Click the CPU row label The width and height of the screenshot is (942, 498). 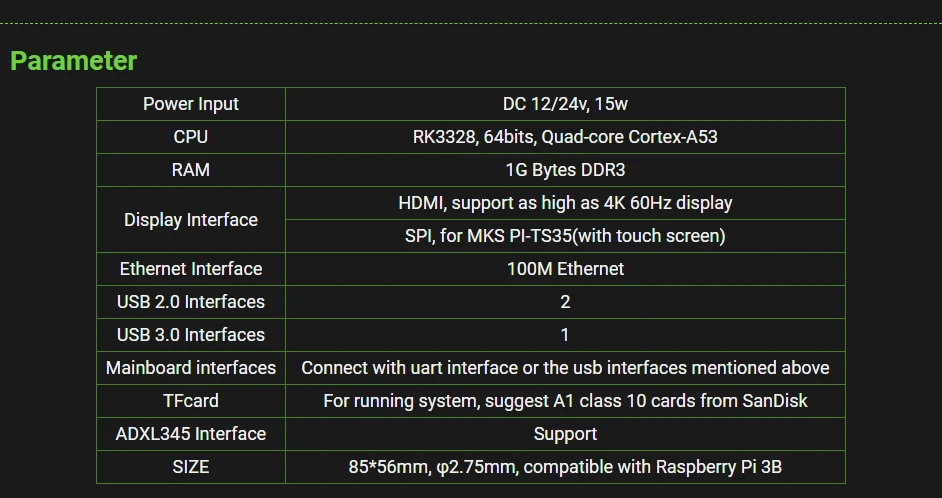pos(191,137)
